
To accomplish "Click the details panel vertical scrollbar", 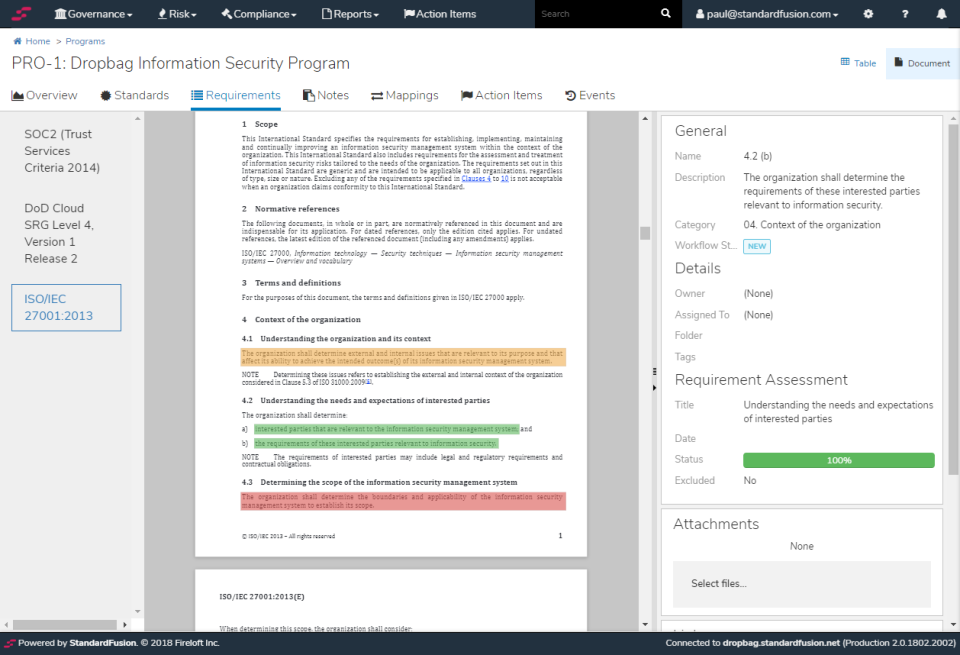I will tap(953, 299).
